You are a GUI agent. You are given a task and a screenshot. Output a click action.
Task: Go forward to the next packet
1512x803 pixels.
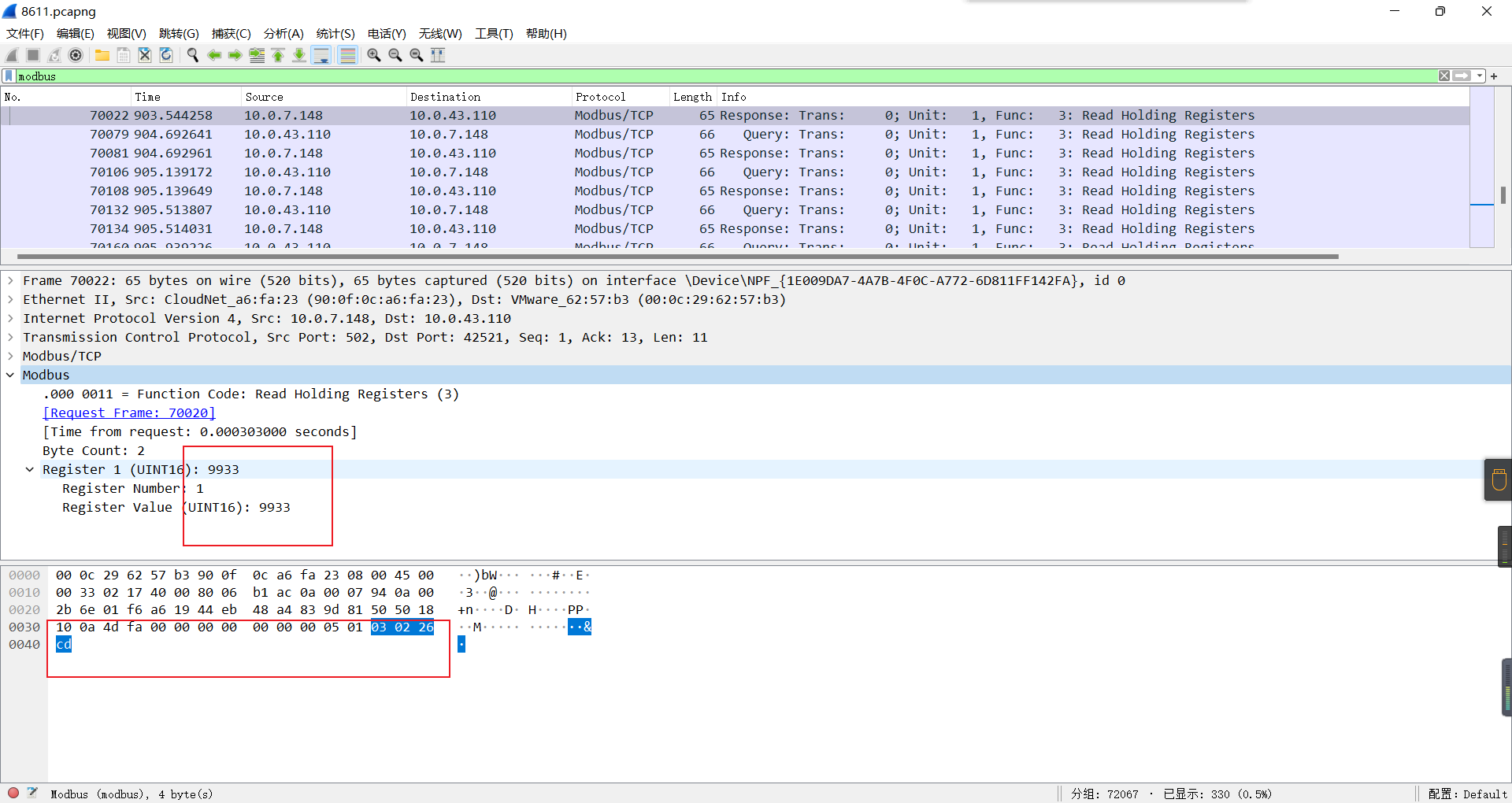pyautogui.click(x=235, y=55)
